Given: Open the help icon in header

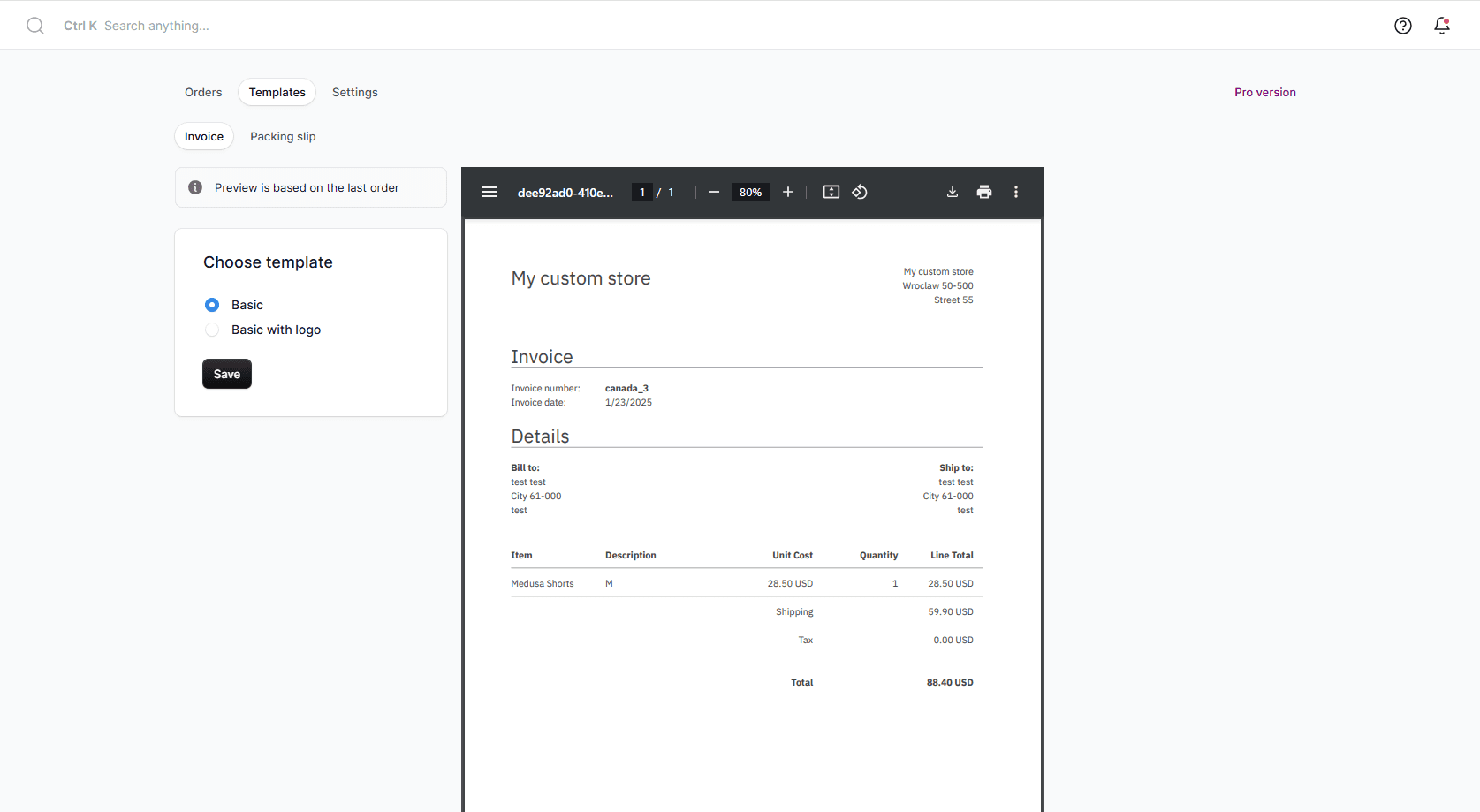Looking at the screenshot, I should tap(1403, 26).
